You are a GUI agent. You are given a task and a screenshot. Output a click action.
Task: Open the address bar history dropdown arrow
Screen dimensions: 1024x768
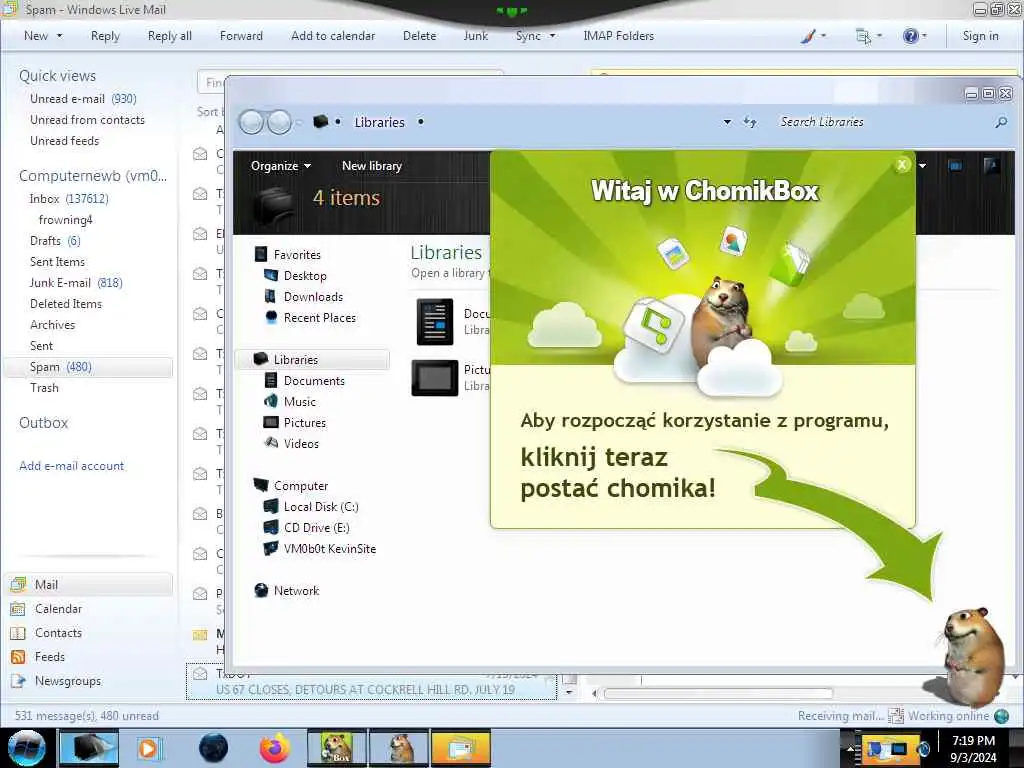click(727, 122)
